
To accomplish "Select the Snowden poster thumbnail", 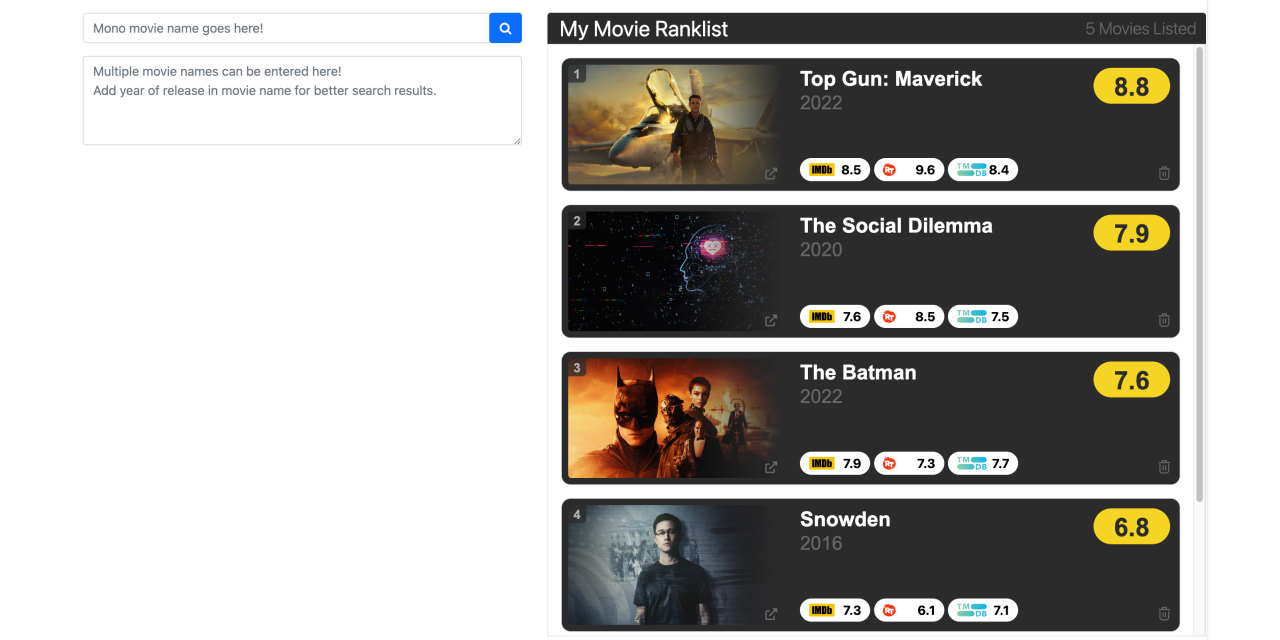I will pos(674,565).
